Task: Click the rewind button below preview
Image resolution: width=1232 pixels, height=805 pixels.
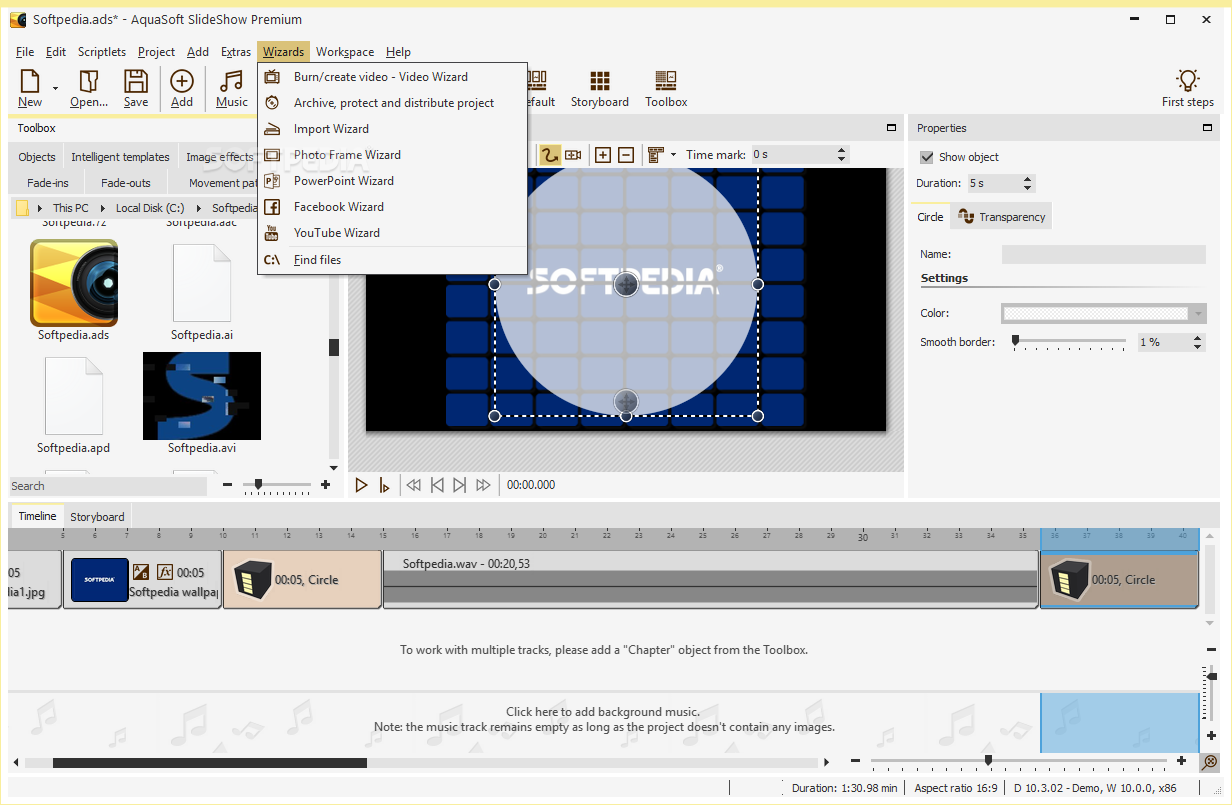Action: 413,485
